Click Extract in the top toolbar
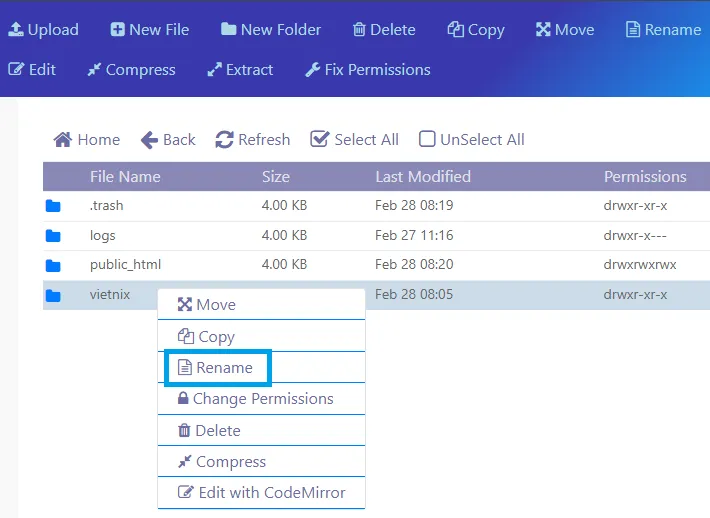Image resolution: width=710 pixels, height=518 pixels. pos(240,70)
